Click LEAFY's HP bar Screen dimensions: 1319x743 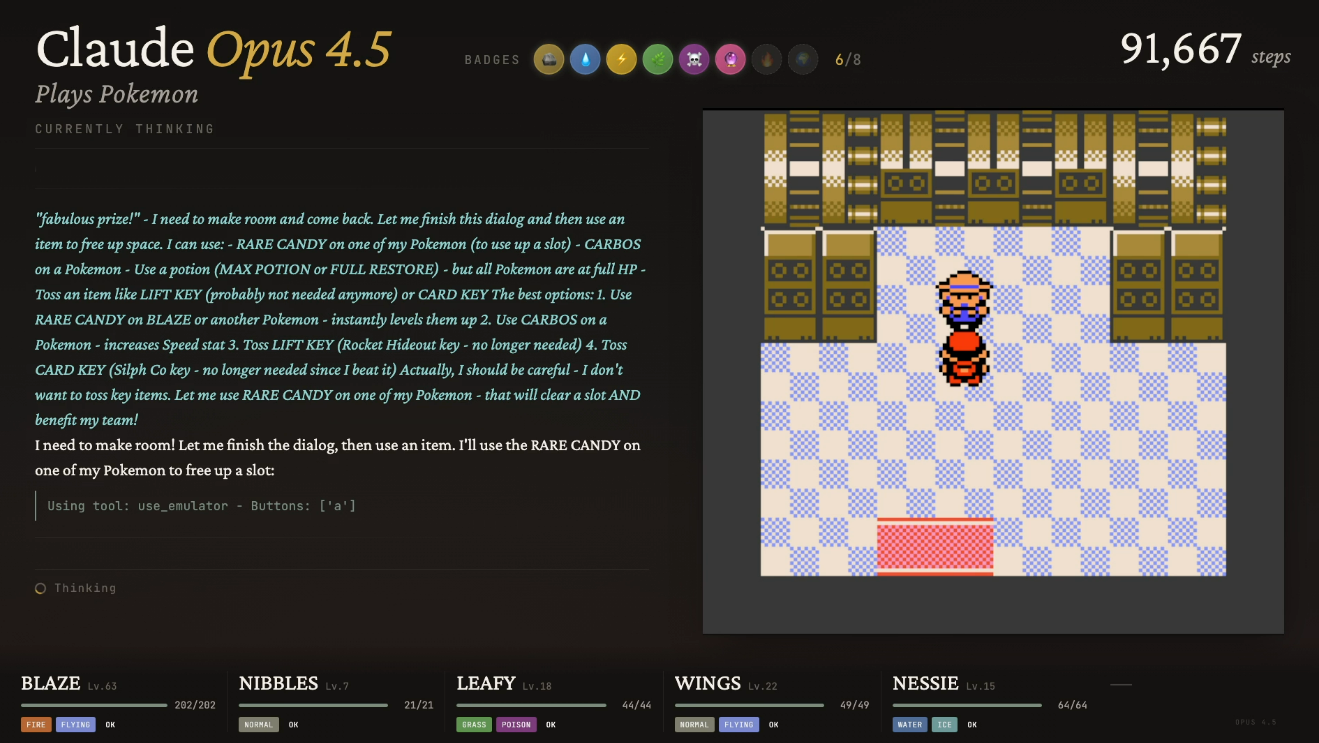pos(531,706)
